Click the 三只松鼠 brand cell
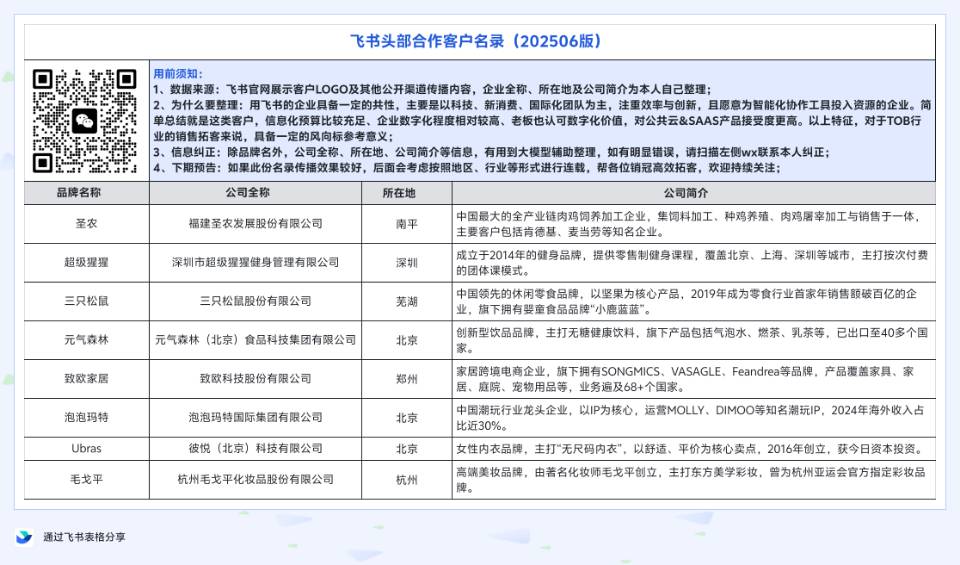This screenshot has height=565, width=960. (86, 301)
